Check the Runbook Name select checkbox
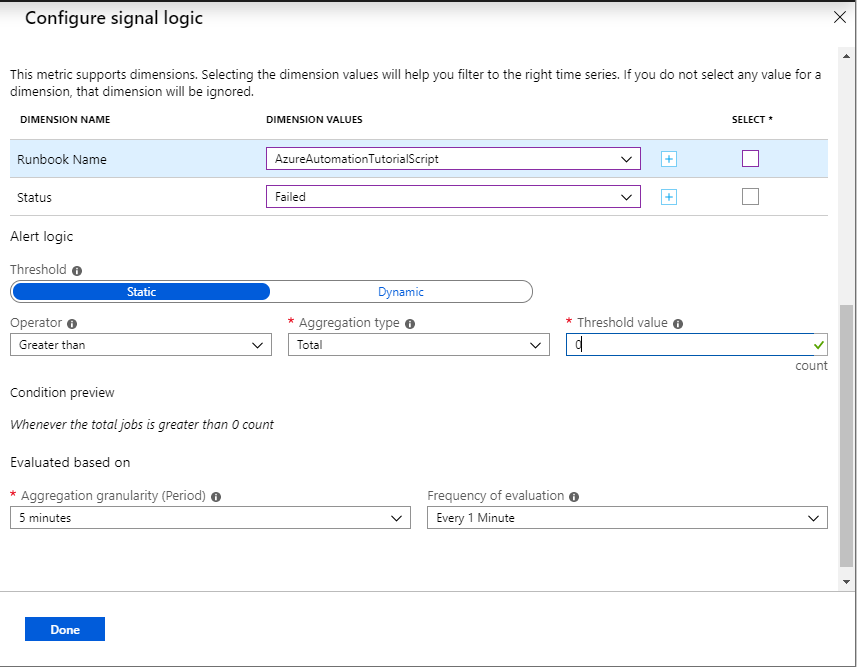 pyautogui.click(x=750, y=158)
